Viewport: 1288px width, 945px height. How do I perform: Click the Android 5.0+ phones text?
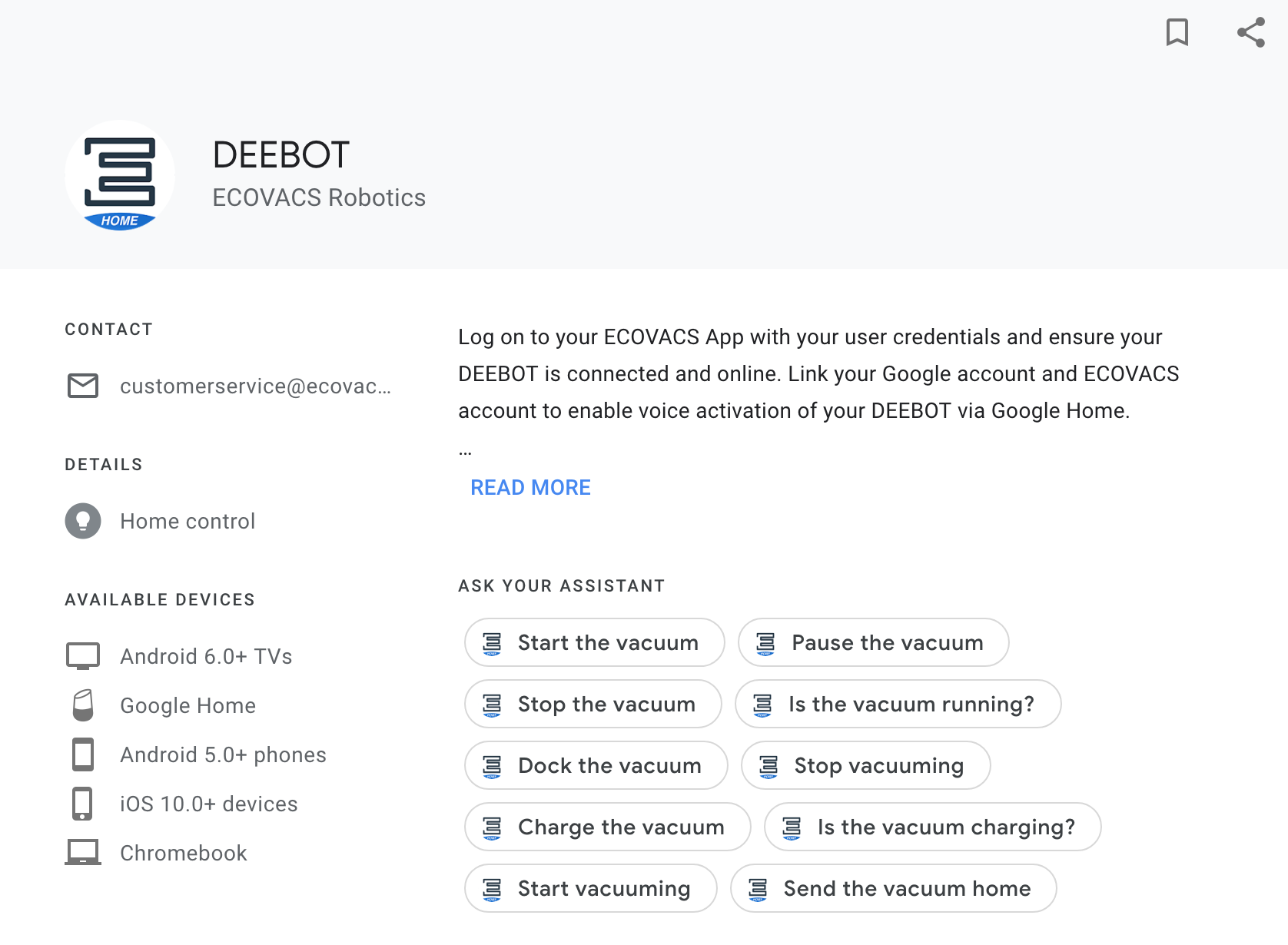tap(223, 754)
